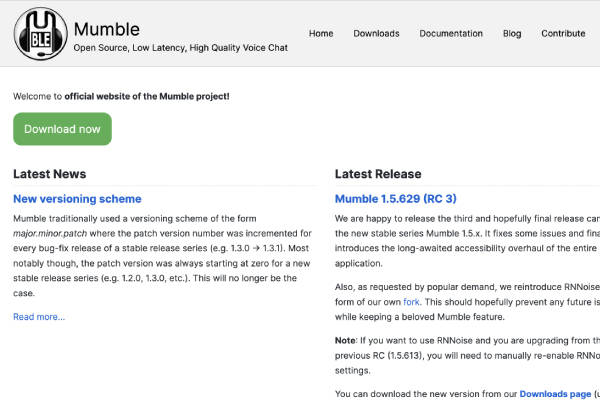Viewport: 600px width, 400px height.
Task: Click the Mumble headset logo icon
Action: 41,34
